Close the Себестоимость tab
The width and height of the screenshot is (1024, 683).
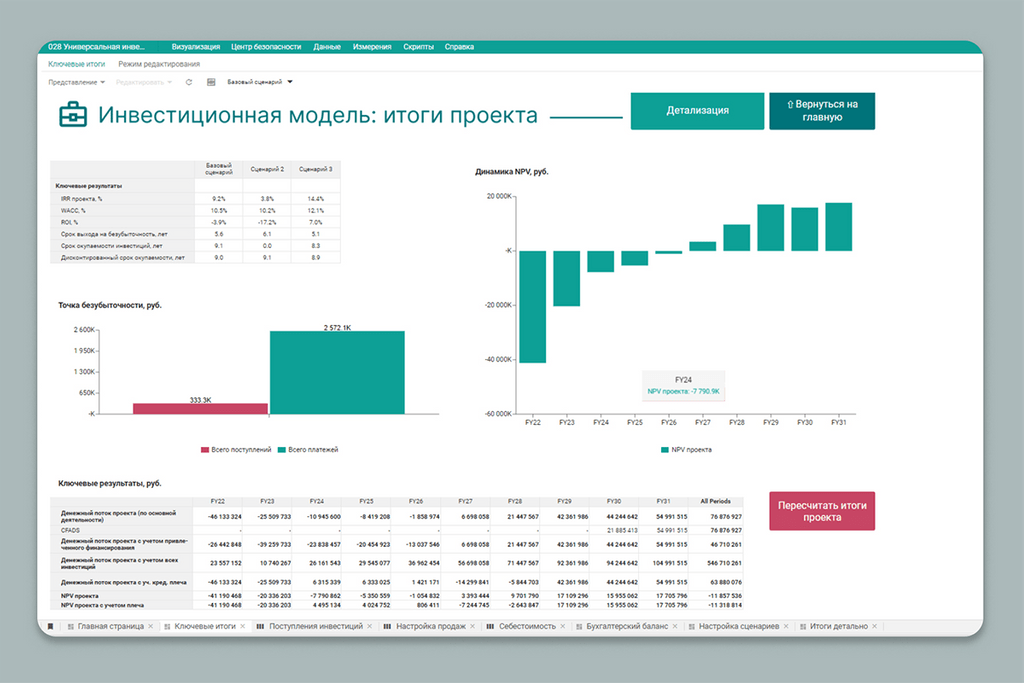564,626
